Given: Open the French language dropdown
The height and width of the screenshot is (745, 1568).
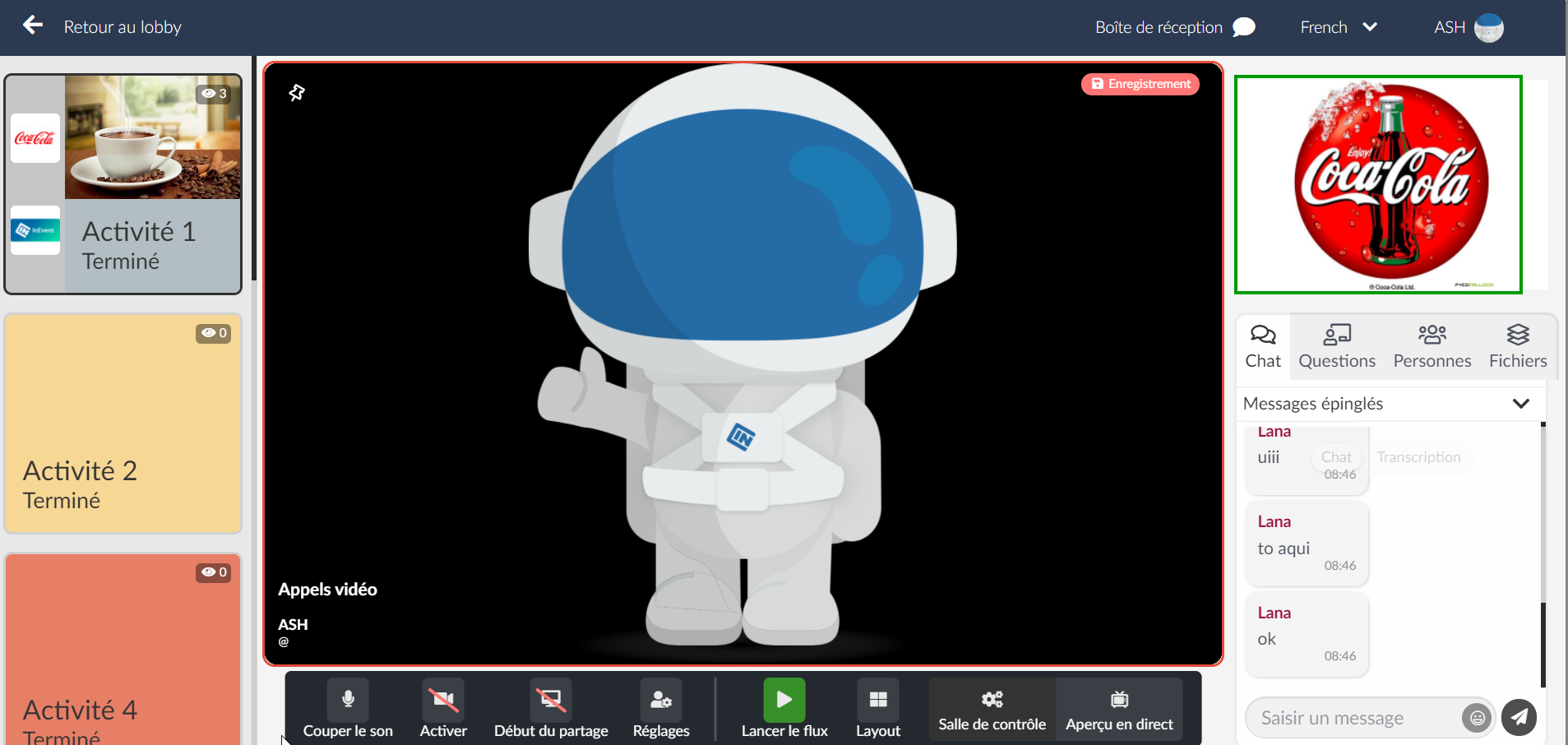Looking at the screenshot, I should click(x=1339, y=27).
